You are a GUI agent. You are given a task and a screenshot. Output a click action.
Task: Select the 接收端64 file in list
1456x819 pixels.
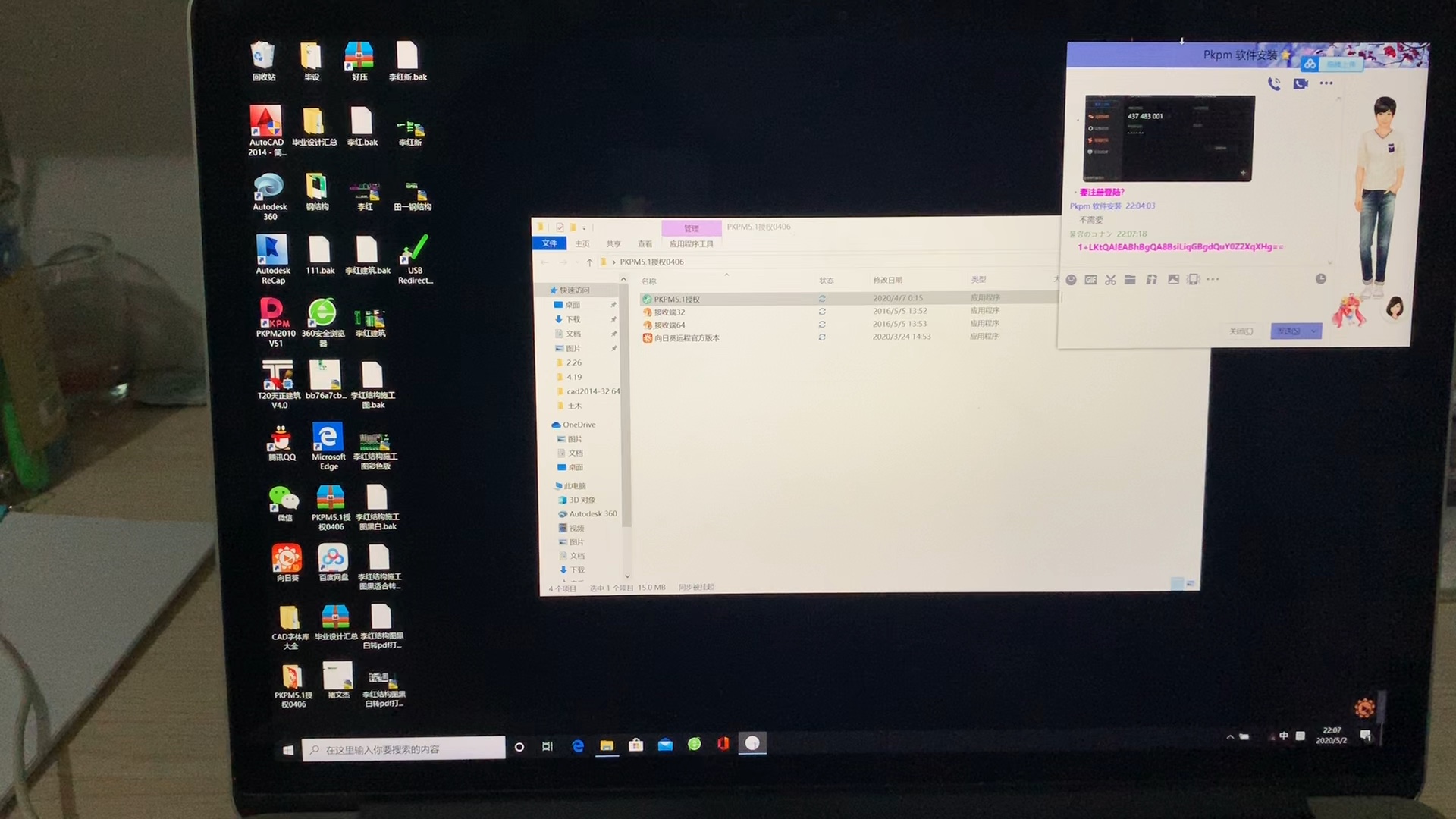pyautogui.click(x=670, y=325)
